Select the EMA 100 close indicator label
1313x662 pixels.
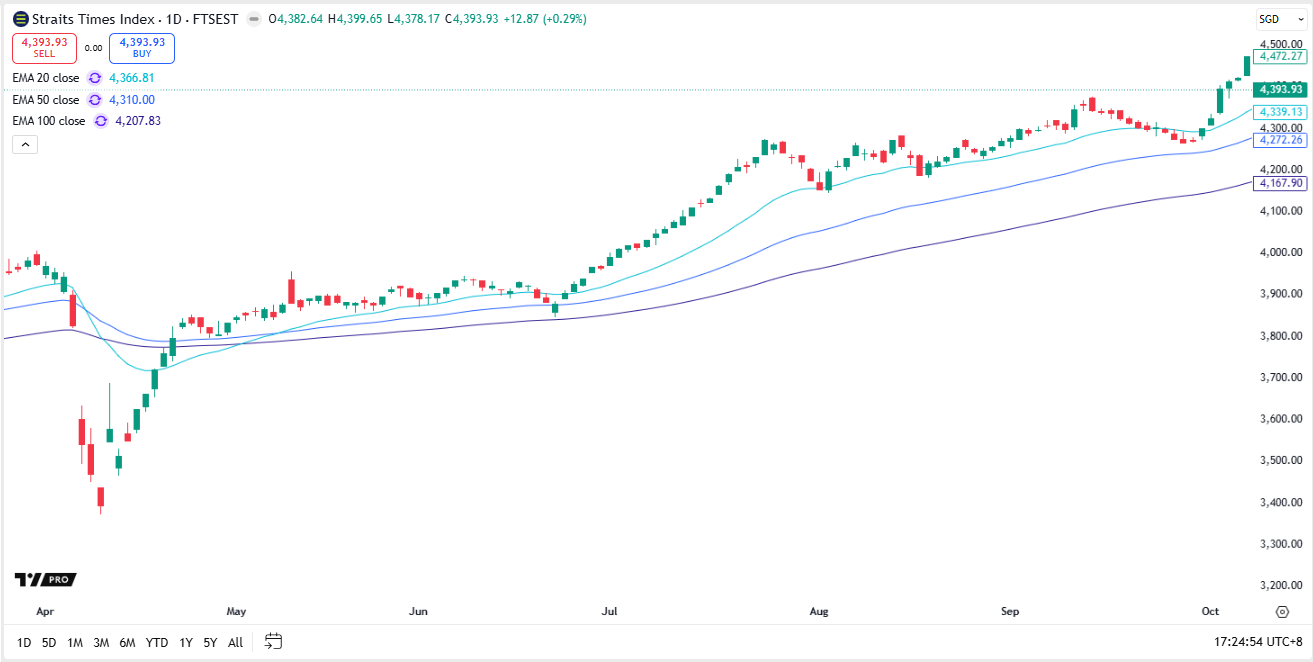[48, 121]
